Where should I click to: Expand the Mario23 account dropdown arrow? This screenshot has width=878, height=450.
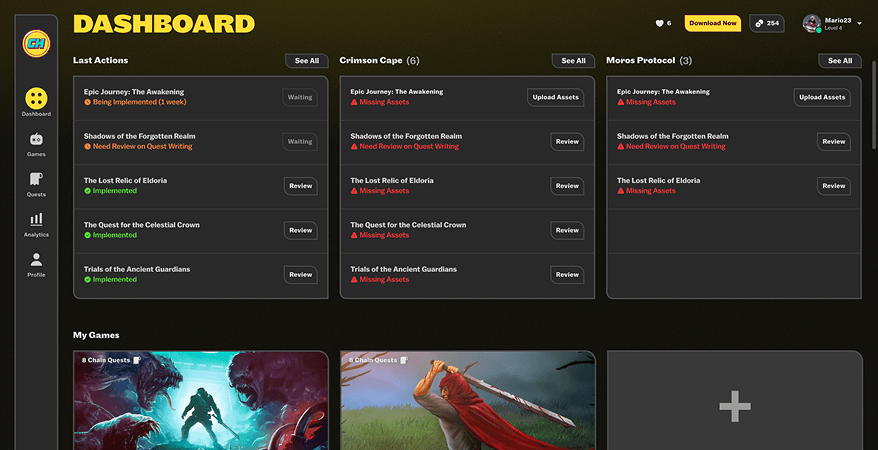tap(860, 24)
